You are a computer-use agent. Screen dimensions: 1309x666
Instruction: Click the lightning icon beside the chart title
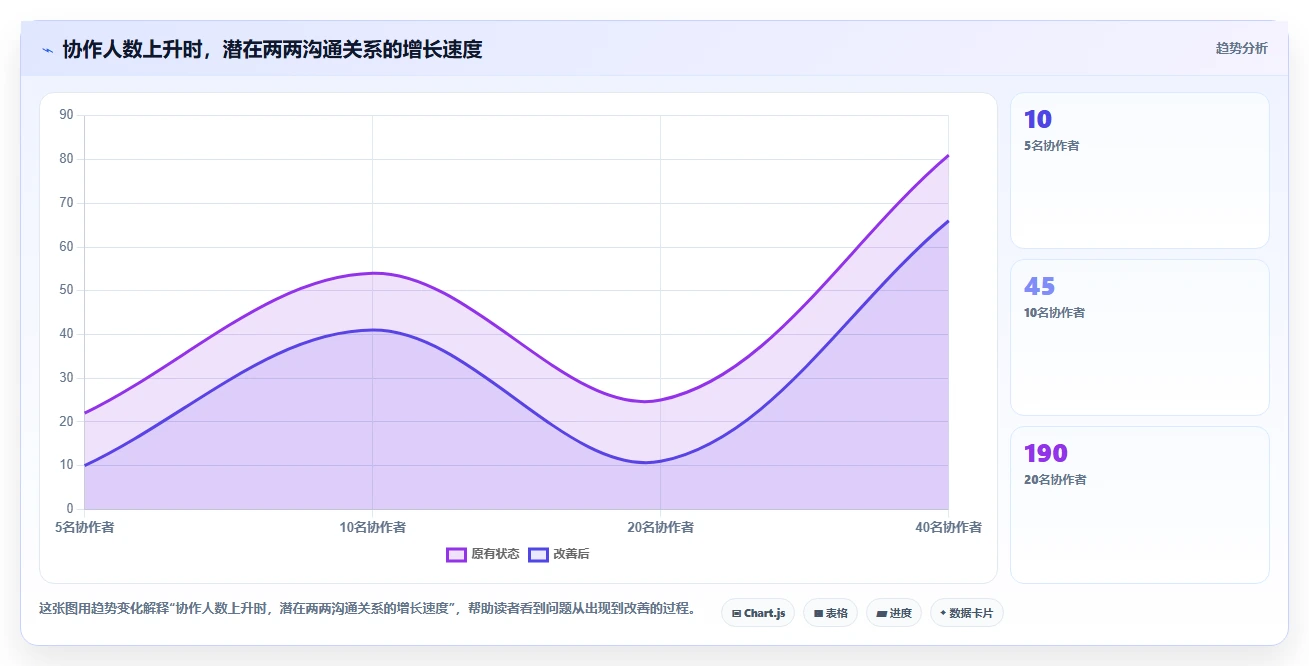click(x=47, y=50)
